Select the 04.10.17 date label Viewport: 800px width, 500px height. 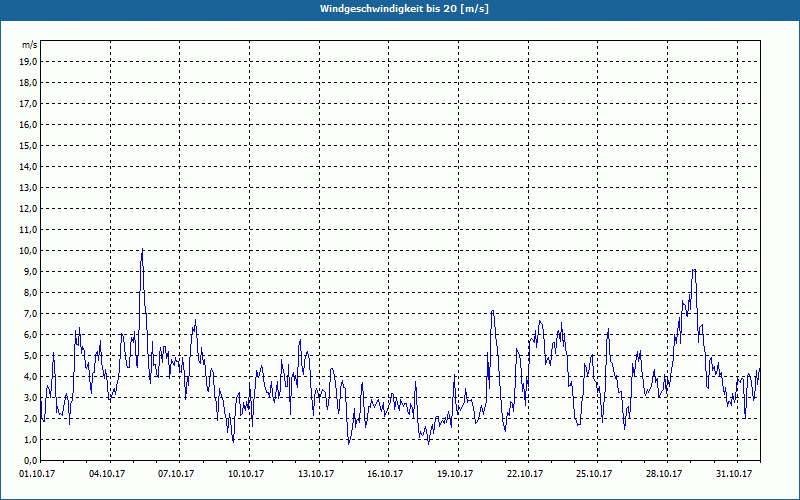107,474
